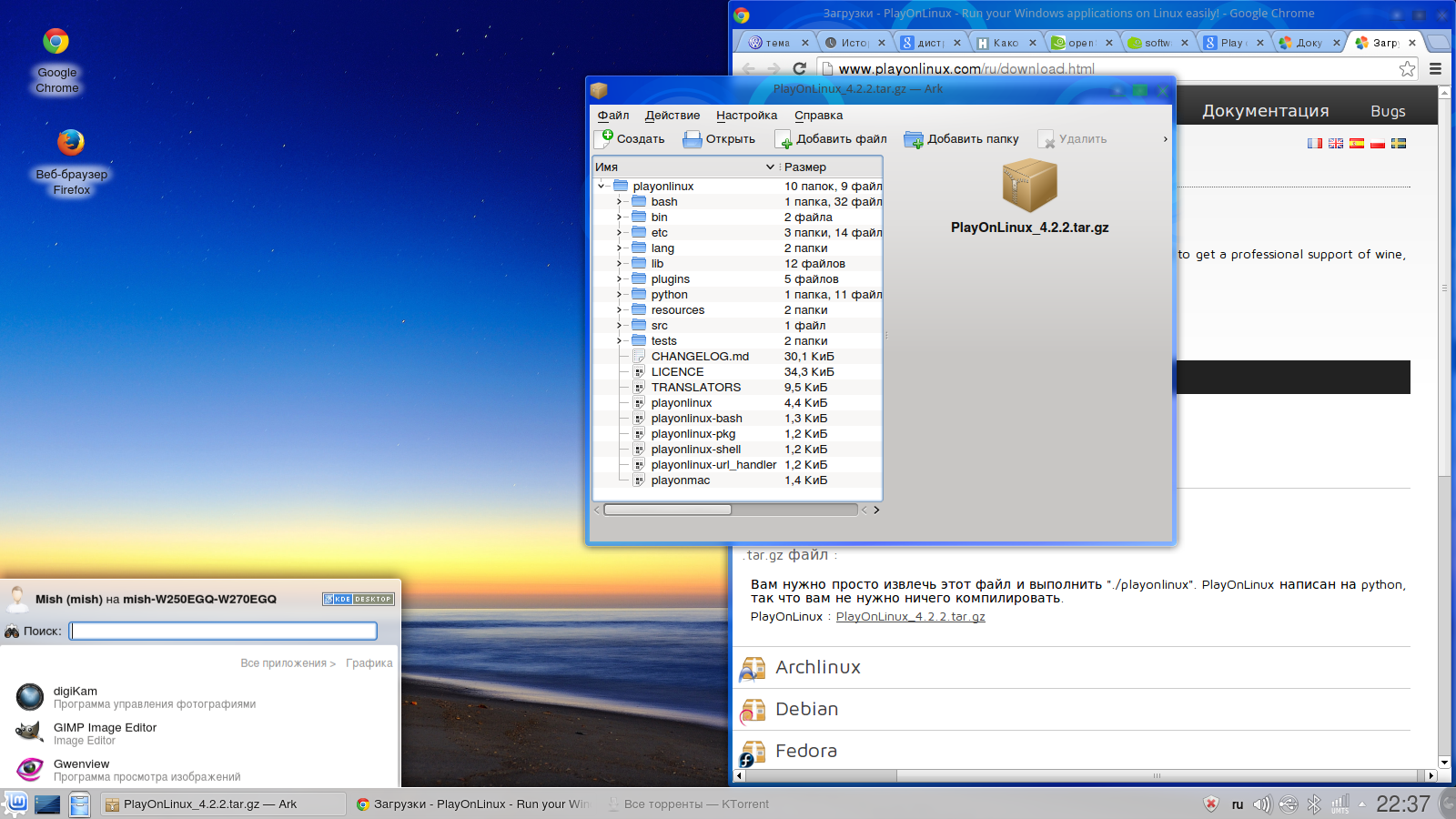Screen dimensions: 1456x819
Task: Go back in Chrome with the back arrow
Action: point(748,68)
